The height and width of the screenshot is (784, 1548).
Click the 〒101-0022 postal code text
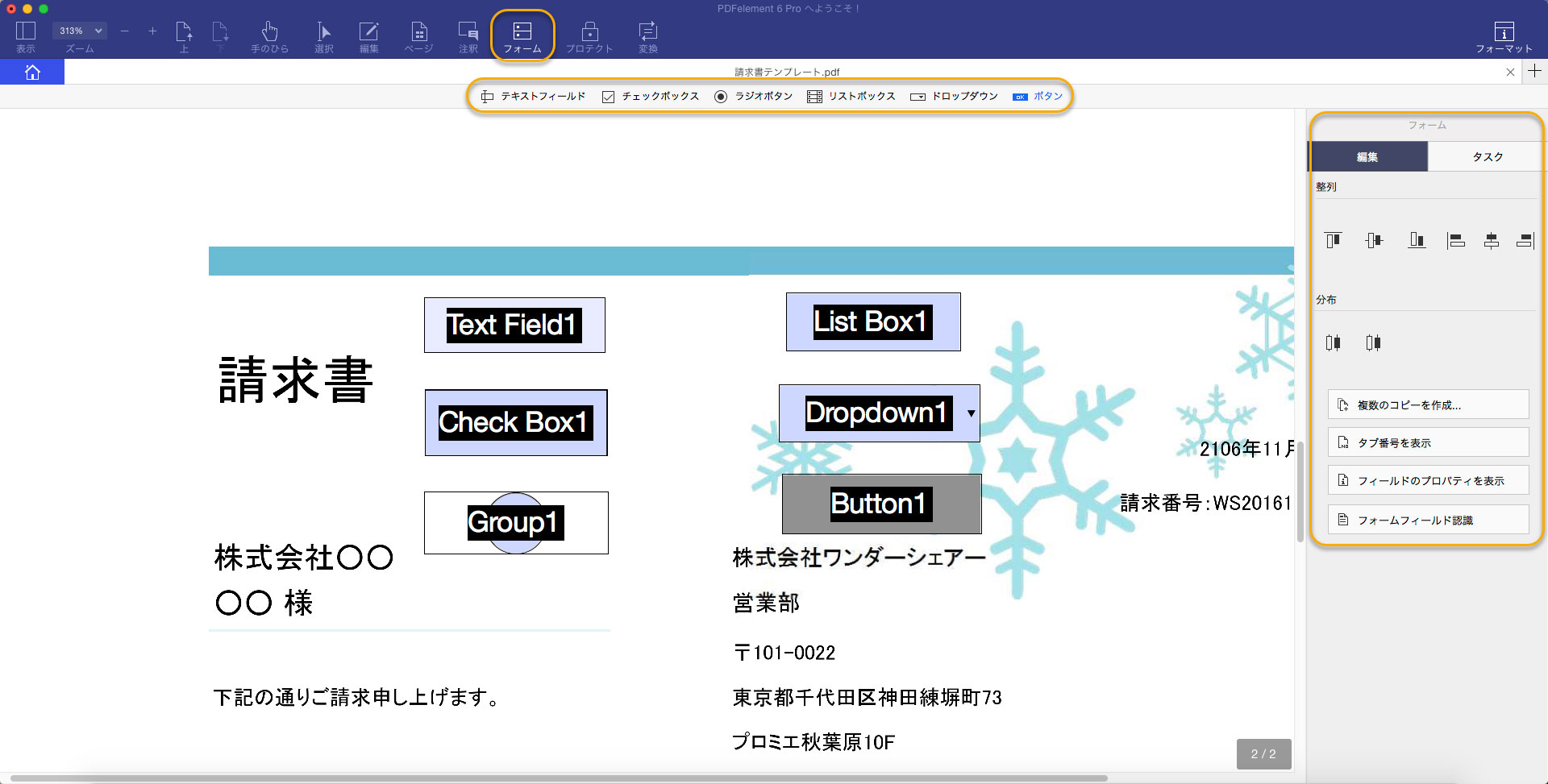click(x=784, y=653)
